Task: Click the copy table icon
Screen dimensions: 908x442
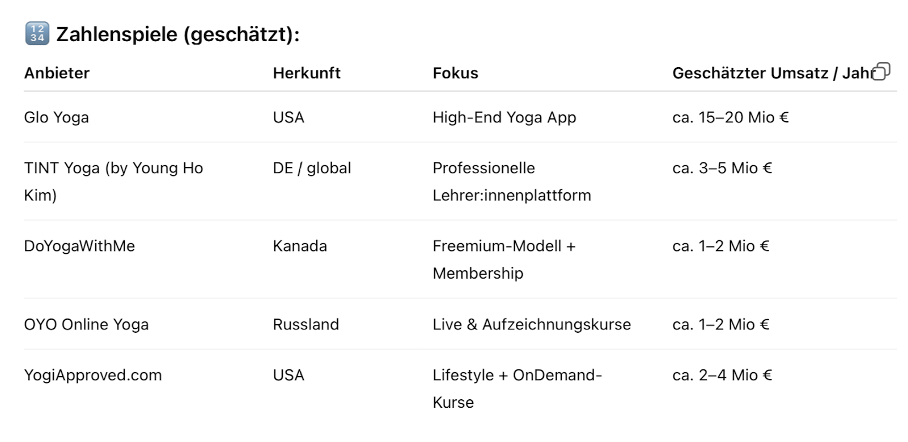Action: coord(881,71)
